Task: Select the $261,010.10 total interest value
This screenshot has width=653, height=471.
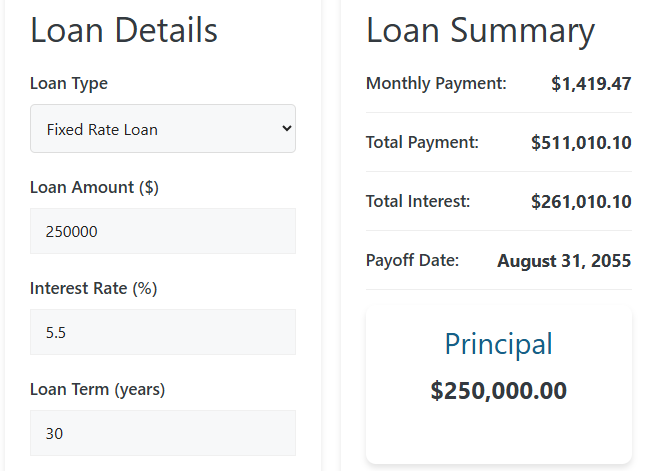Action: [x=581, y=202]
